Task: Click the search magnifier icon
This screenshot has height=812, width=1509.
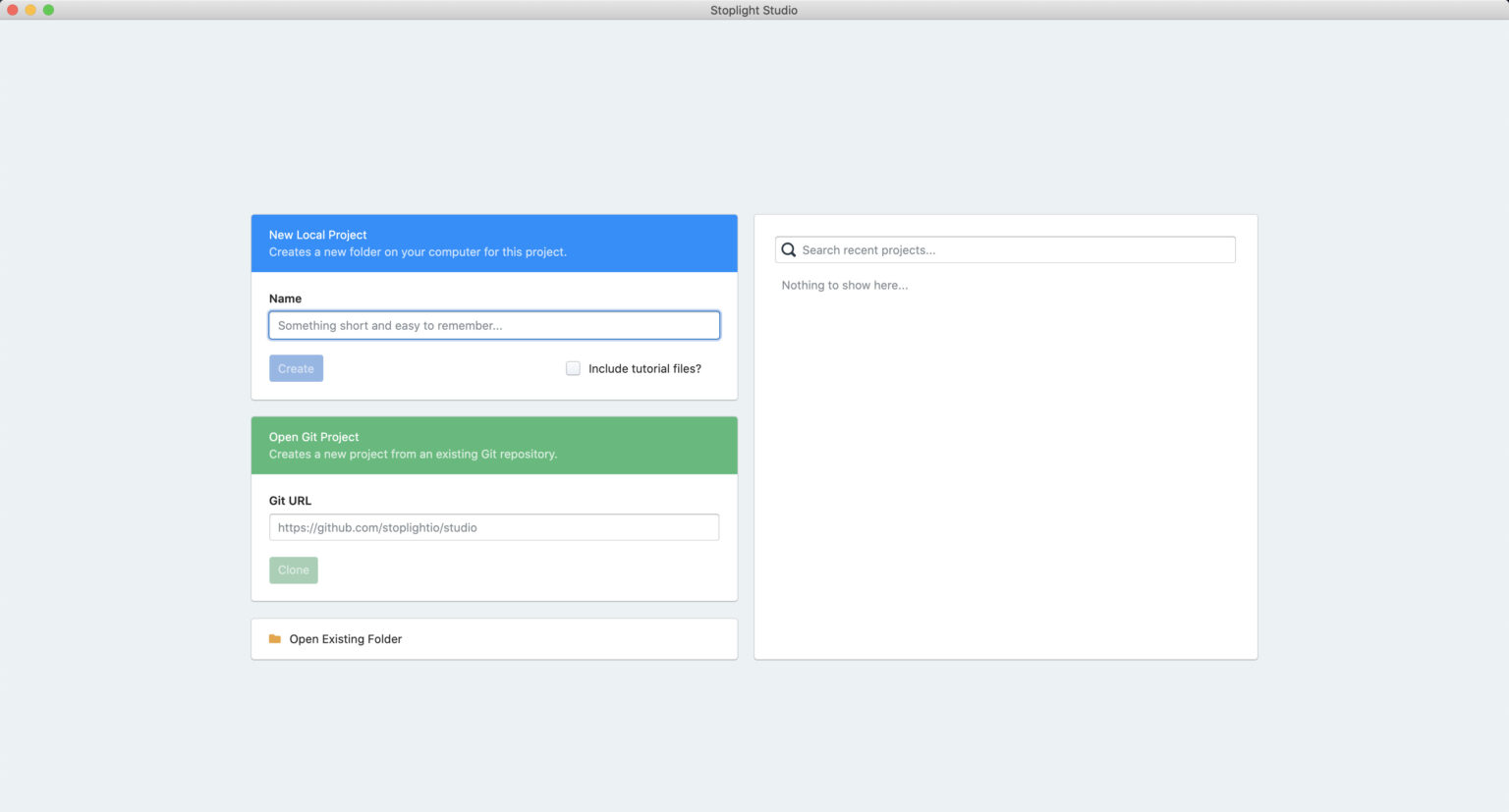Action: [x=788, y=249]
